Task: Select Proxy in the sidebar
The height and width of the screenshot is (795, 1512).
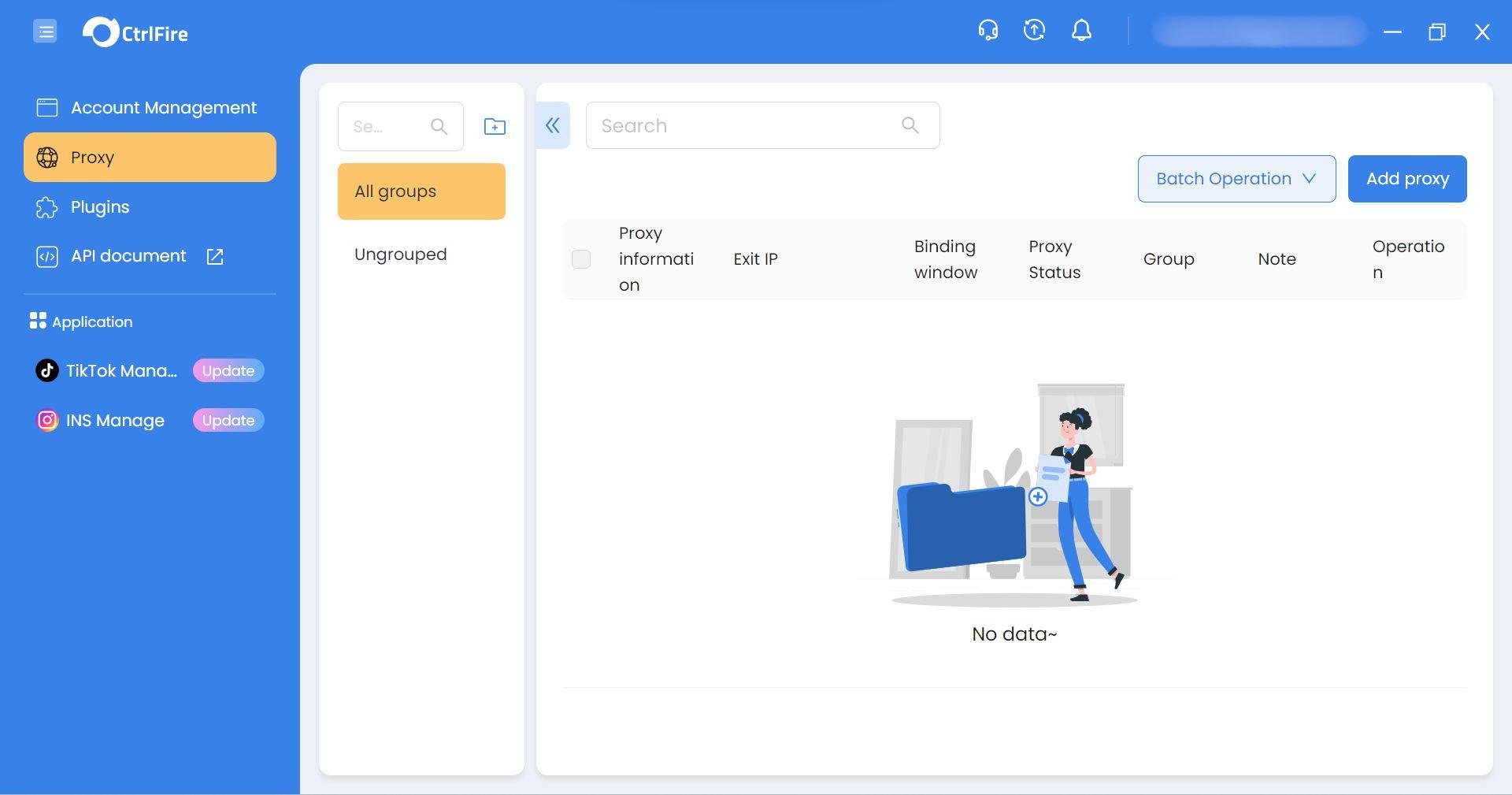Action: pyautogui.click(x=150, y=158)
